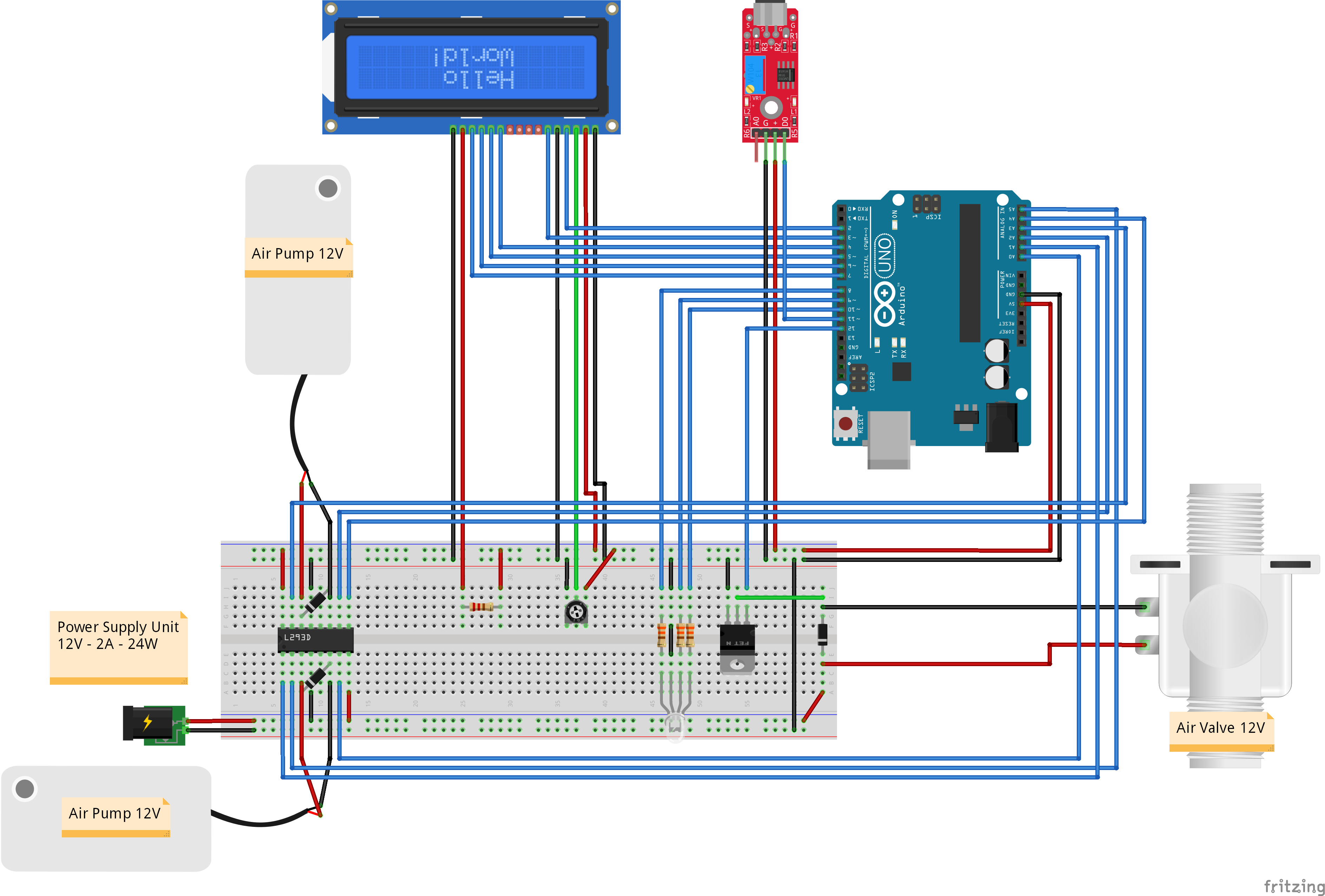Select the diode below the L293D chip
This screenshot has width=1325, height=896.
(315, 678)
